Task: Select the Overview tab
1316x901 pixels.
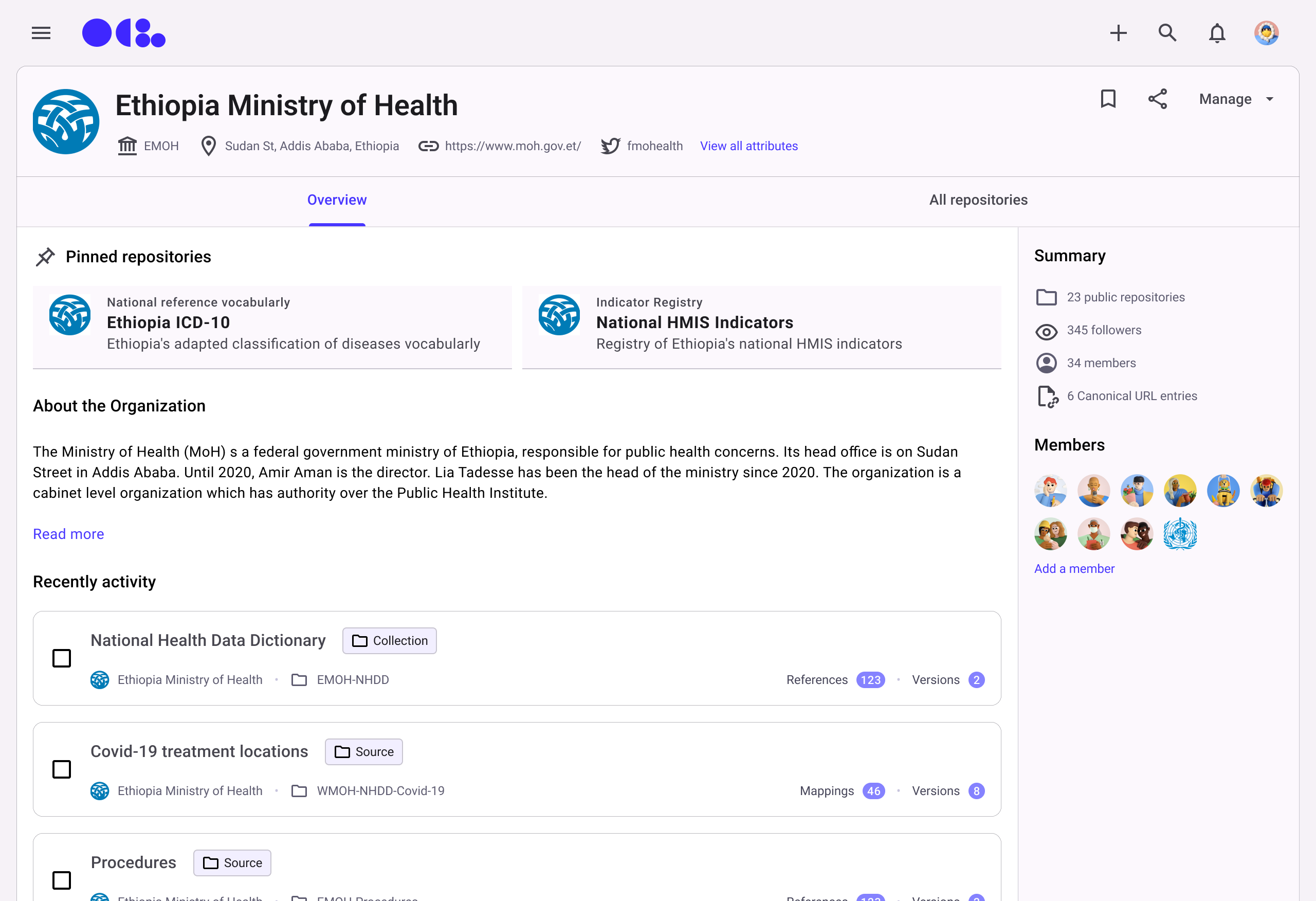Action: point(337,200)
